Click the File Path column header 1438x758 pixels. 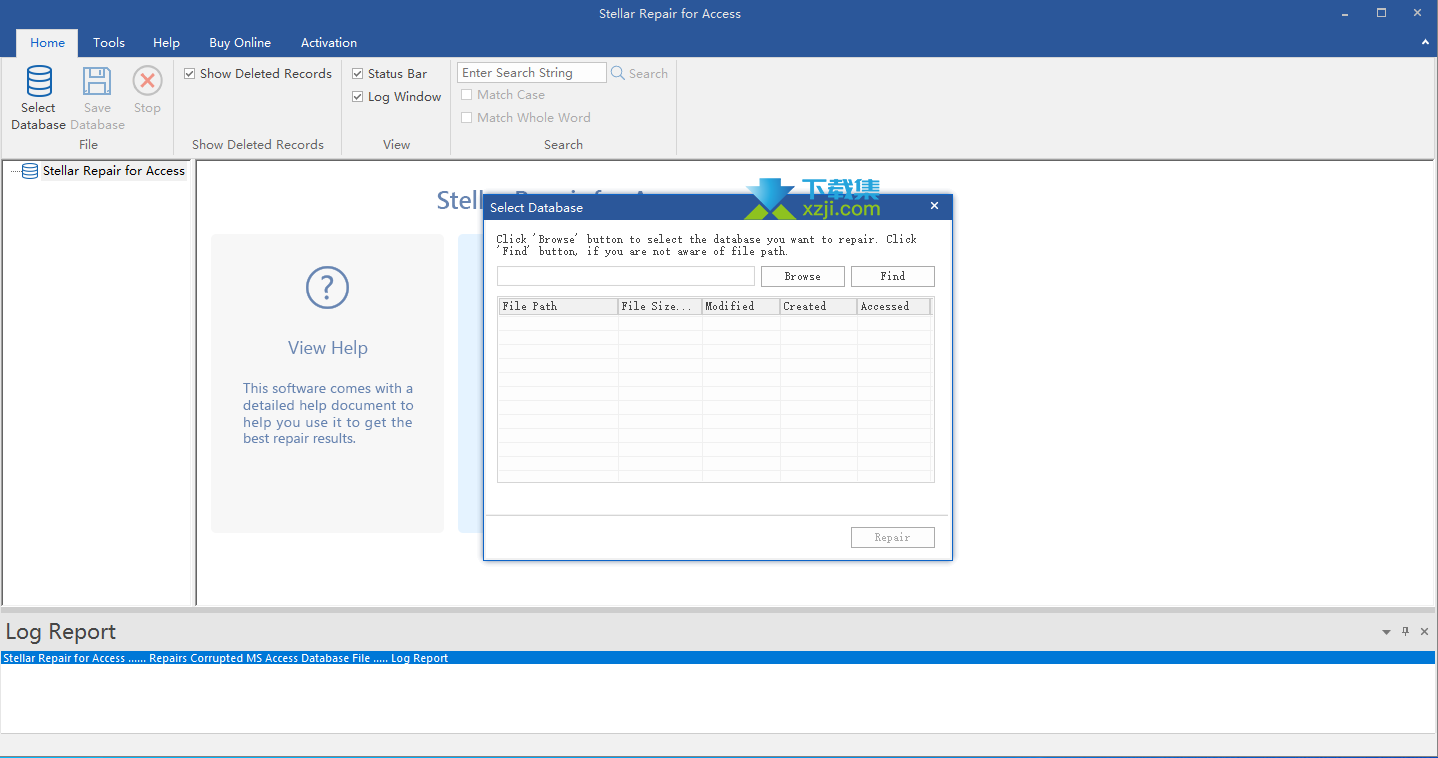click(558, 306)
